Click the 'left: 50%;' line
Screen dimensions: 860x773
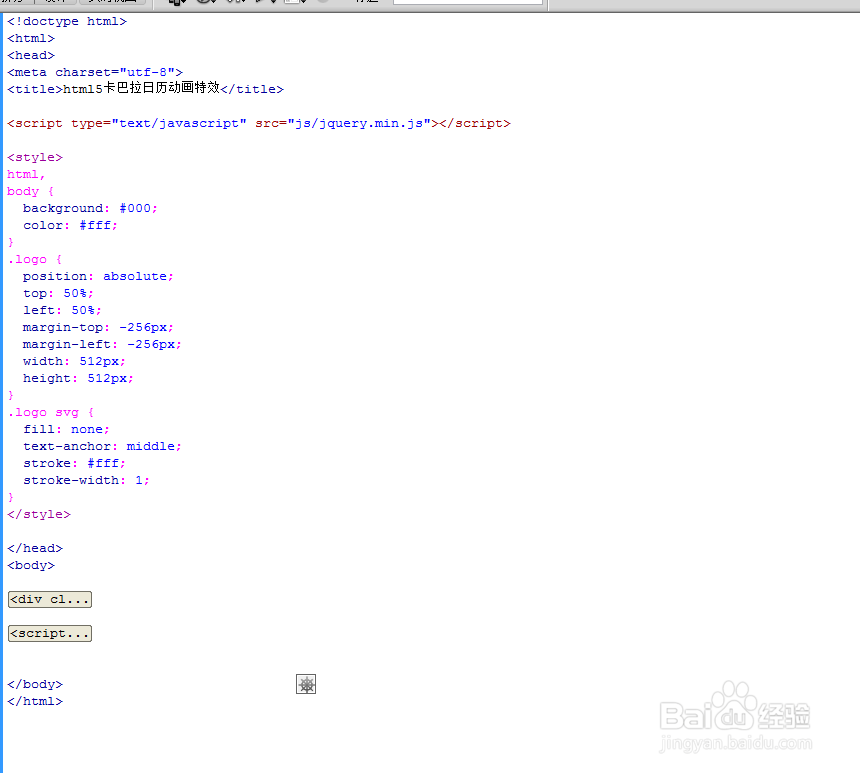[62, 311]
